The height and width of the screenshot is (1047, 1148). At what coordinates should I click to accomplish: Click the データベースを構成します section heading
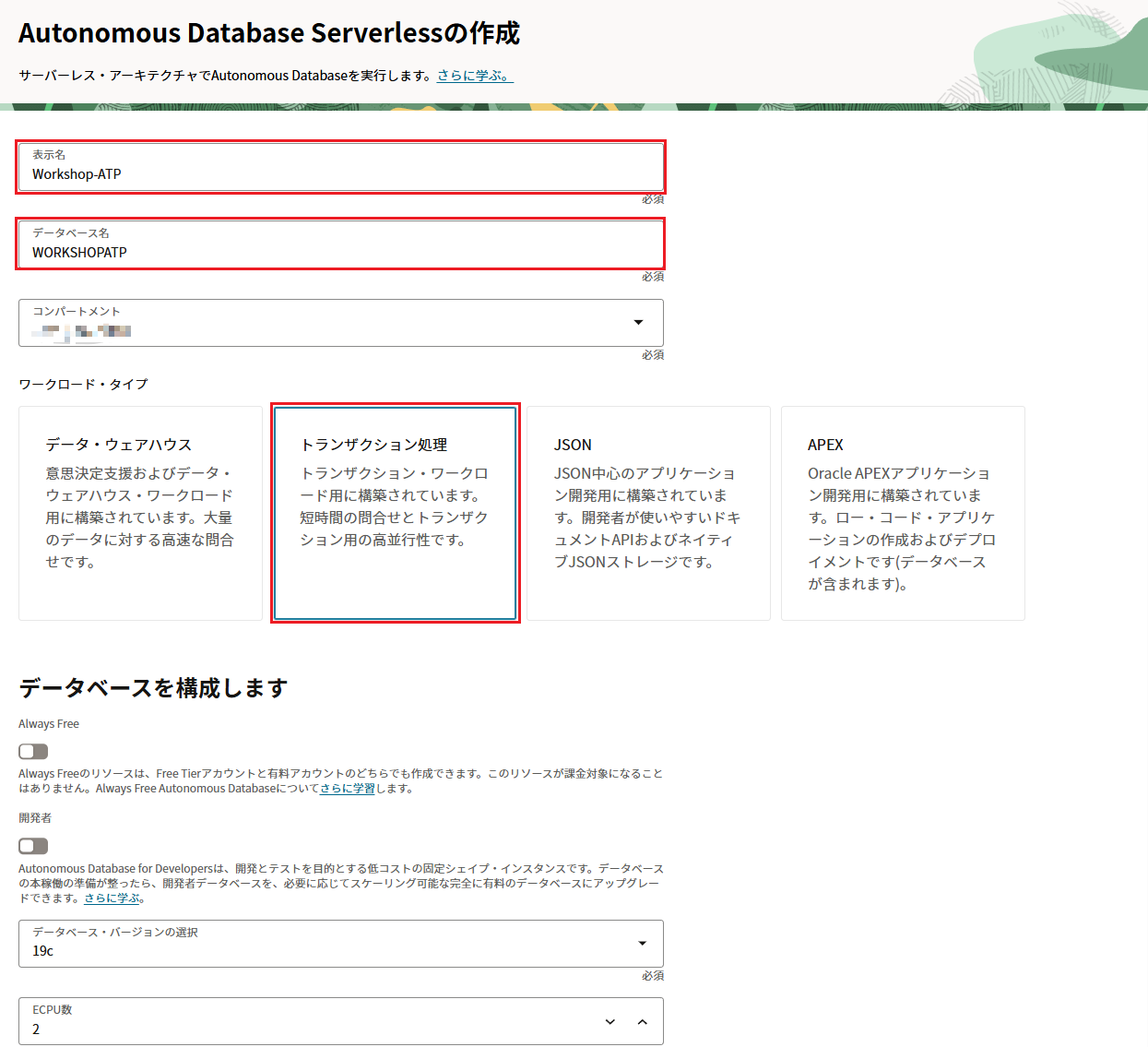(153, 688)
